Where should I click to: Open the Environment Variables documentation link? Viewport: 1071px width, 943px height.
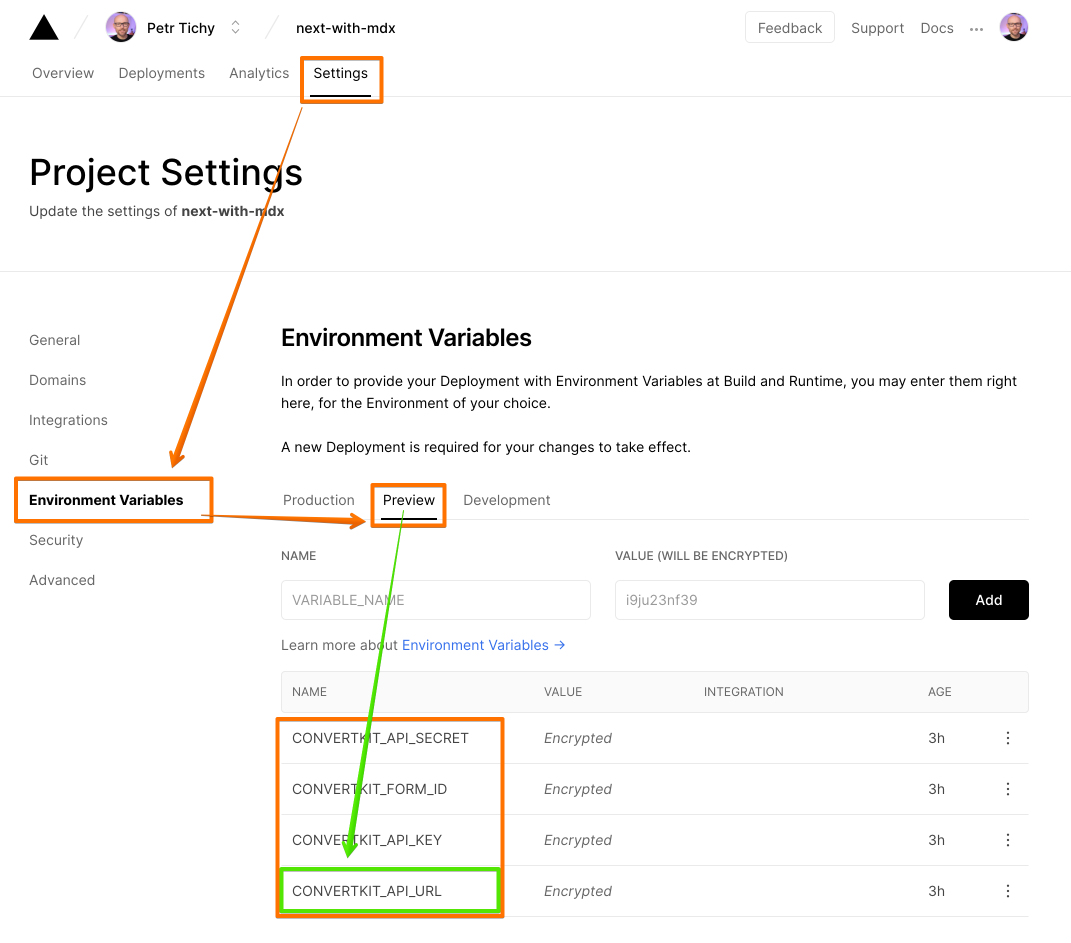[483, 645]
